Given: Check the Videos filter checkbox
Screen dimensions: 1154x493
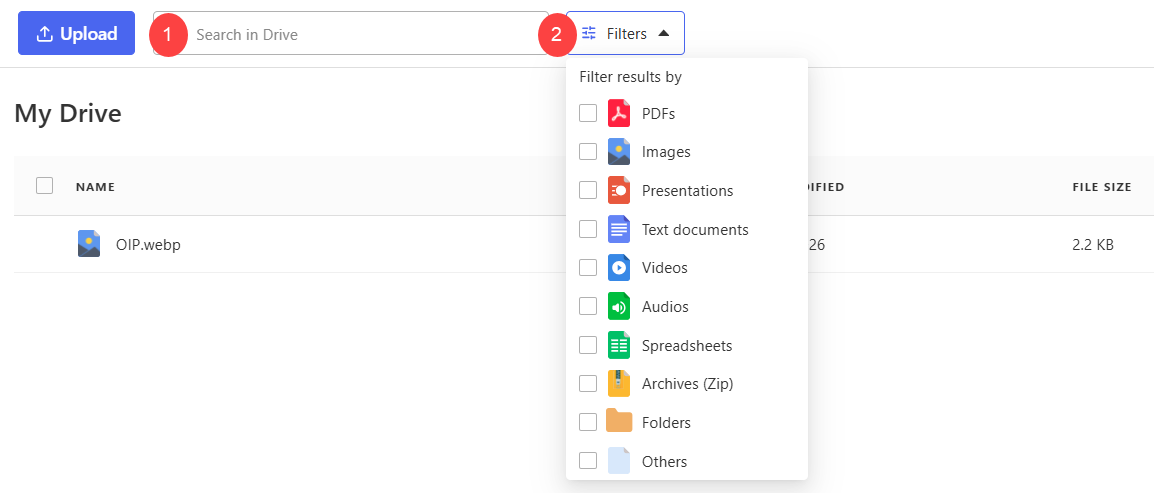Looking at the screenshot, I should click(x=587, y=268).
